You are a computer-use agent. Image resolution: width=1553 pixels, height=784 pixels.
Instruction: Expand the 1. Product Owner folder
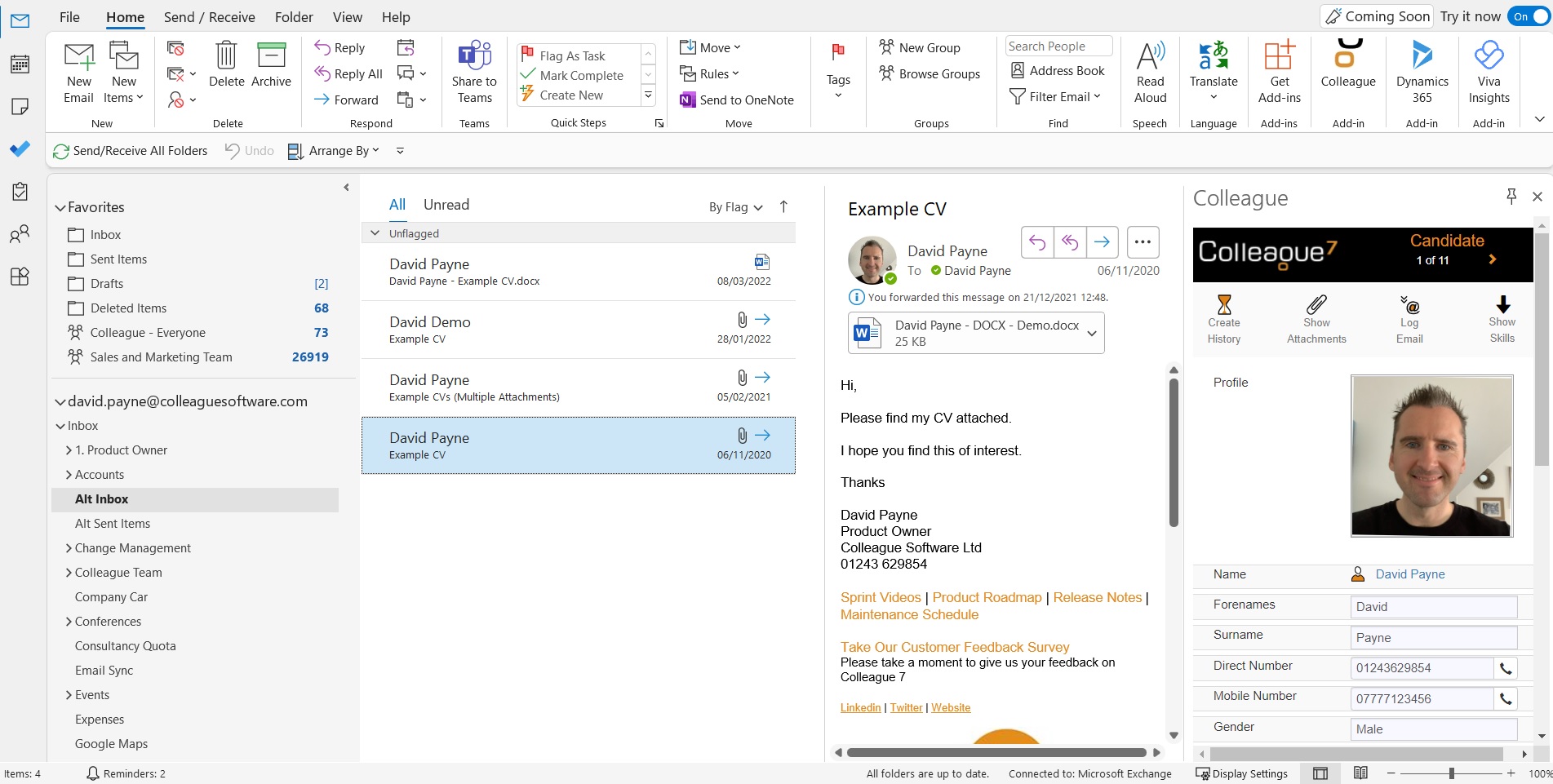69,450
